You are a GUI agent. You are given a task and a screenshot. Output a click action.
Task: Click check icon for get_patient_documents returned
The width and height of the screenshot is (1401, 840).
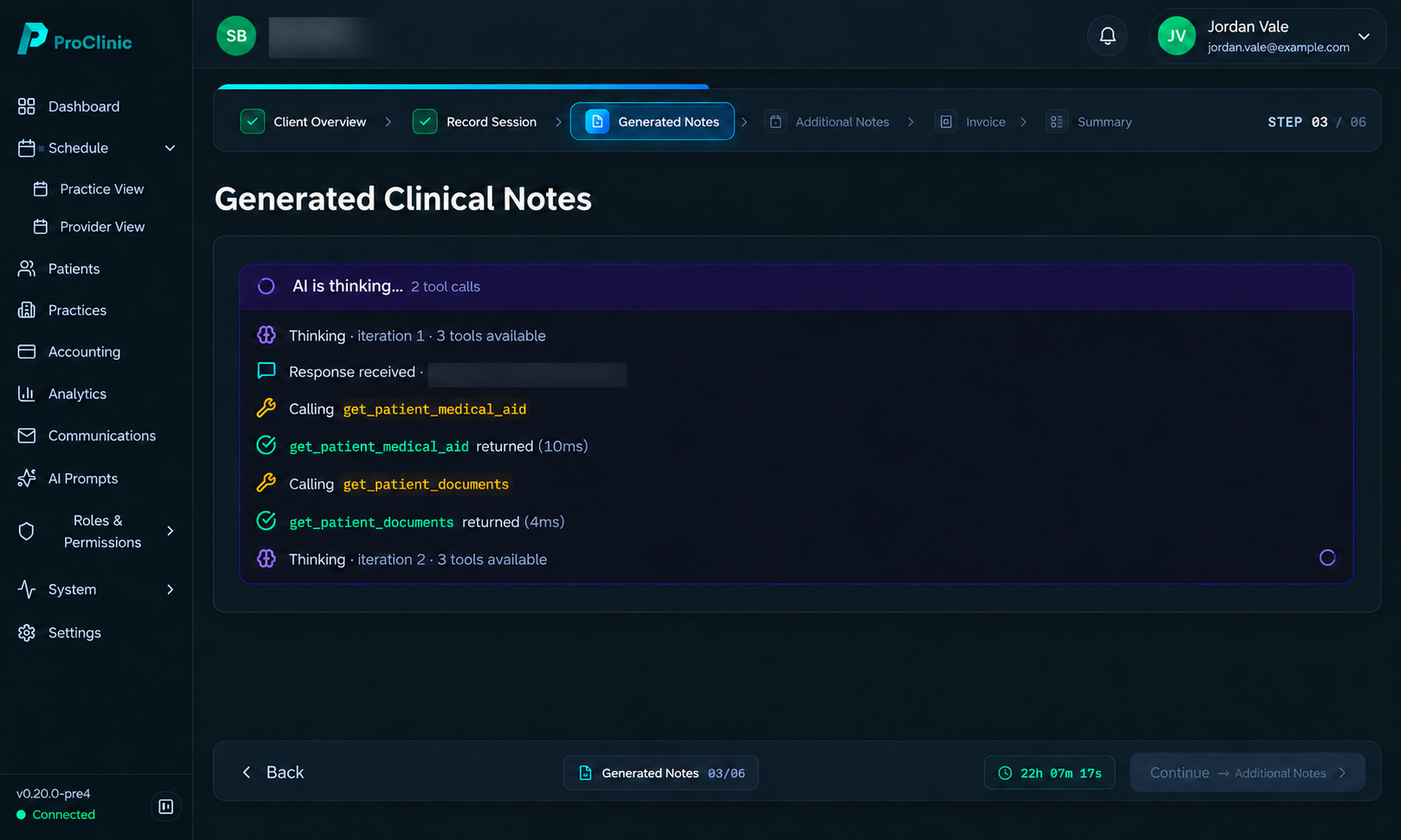pos(267,522)
